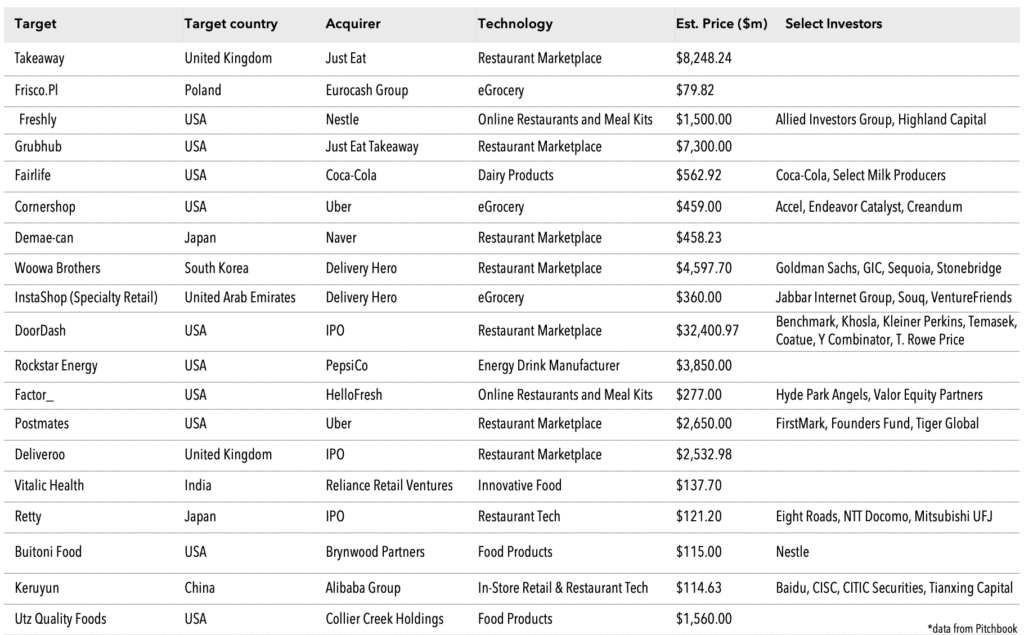Click the Reliance Retail Ventures acquirer
Image resolution: width=1024 pixels, height=635 pixels.
coord(389,485)
